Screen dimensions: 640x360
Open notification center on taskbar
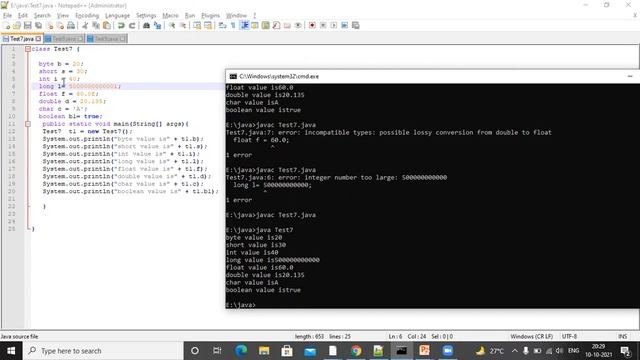(625, 351)
